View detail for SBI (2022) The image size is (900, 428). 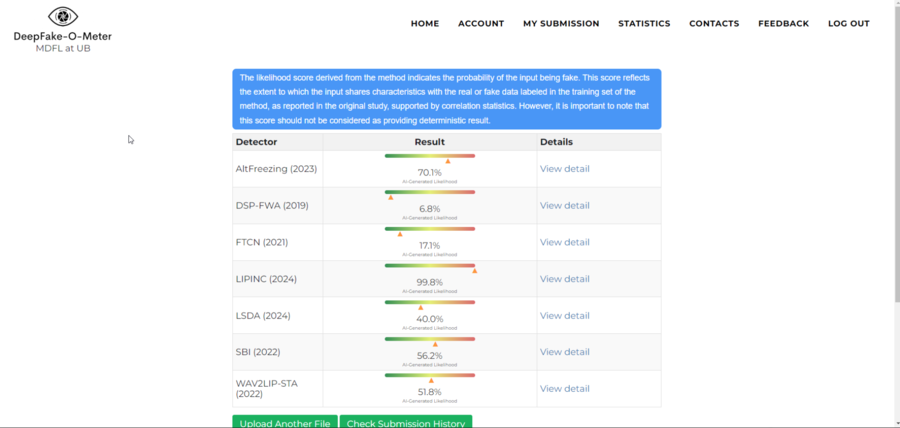click(x=564, y=352)
